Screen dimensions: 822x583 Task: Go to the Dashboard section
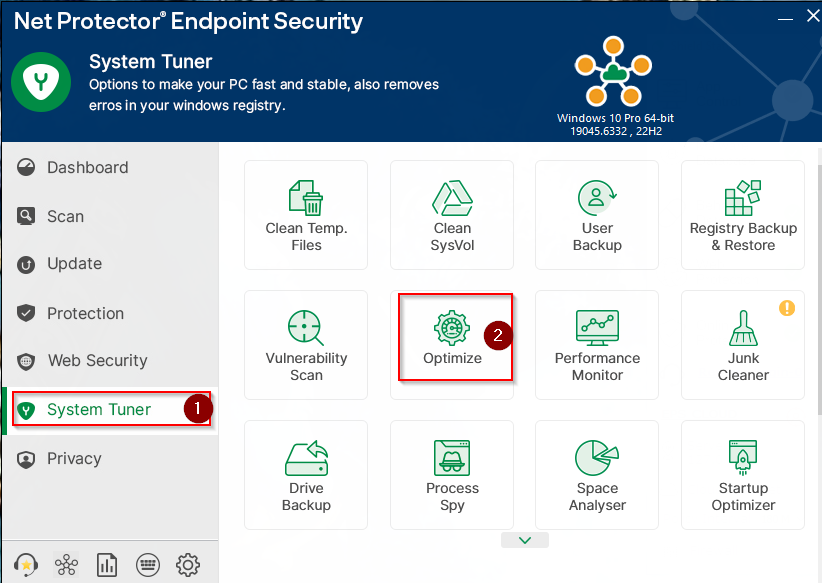pyautogui.click(x=87, y=167)
